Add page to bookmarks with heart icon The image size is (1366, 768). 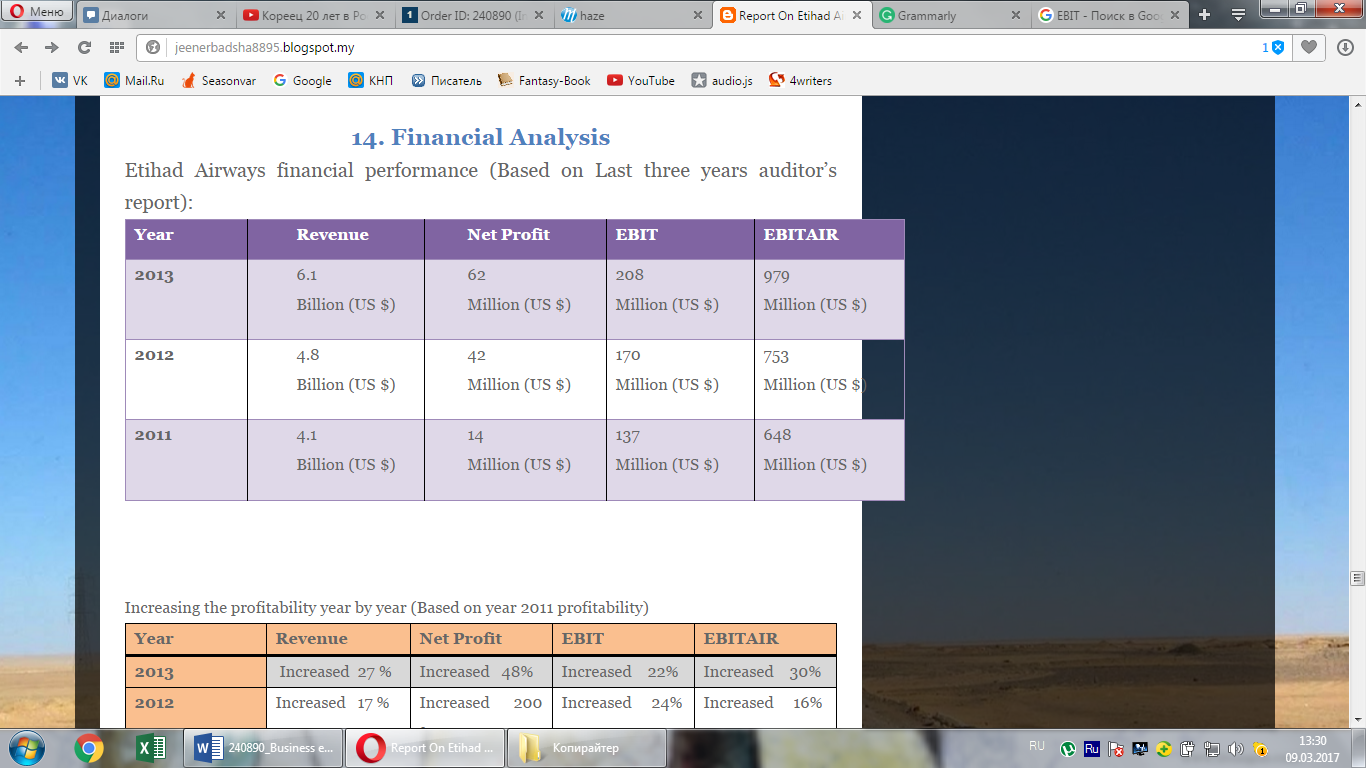click(x=1308, y=47)
